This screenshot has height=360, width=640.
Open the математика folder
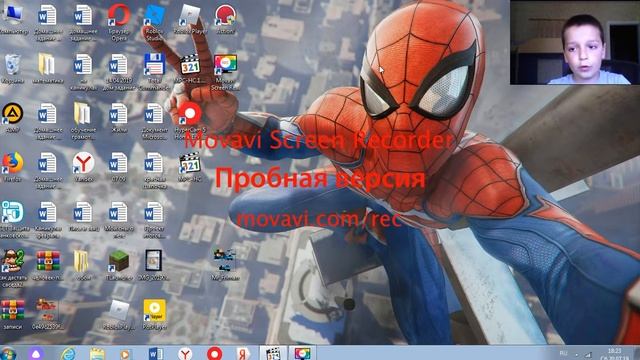click(x=47, y=68)
